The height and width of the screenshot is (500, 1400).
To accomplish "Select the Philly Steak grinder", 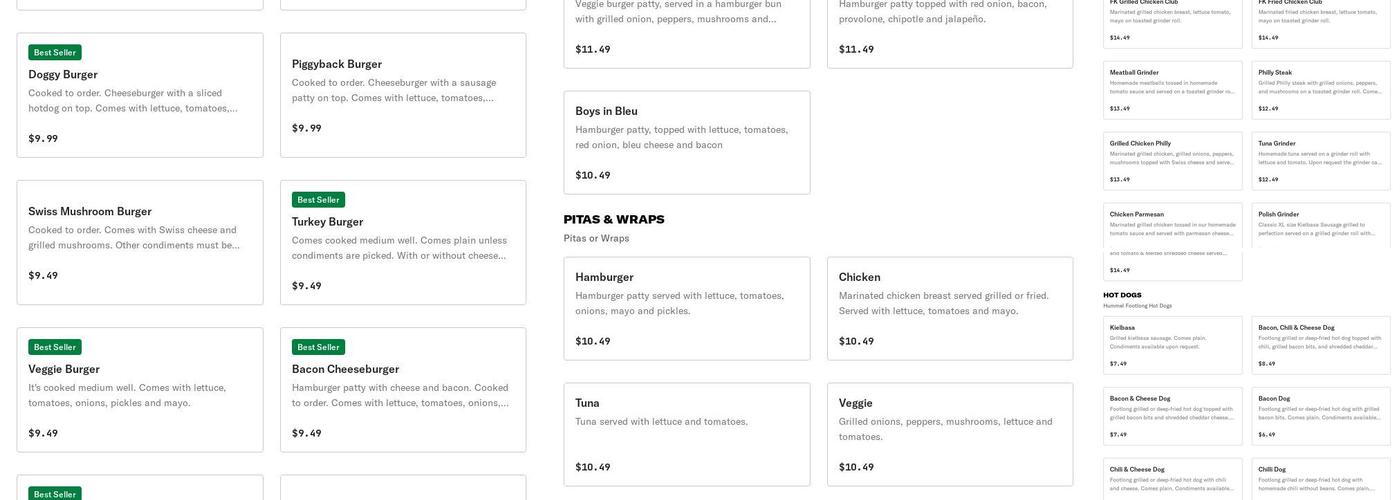I will pos(1321,90).
